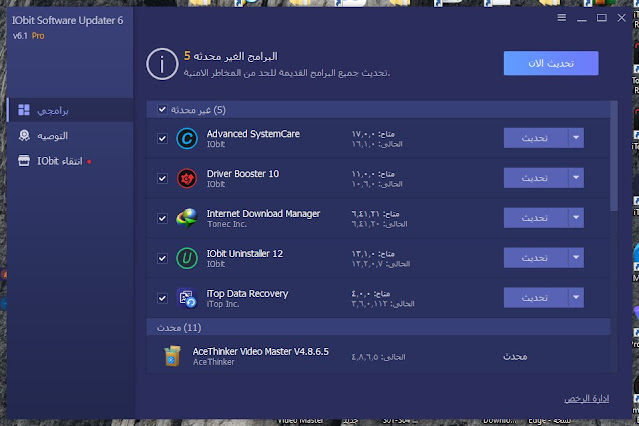Click the badge icon next to التوصية
This screenshot has width=639, height=426.
tap(24, 135)
